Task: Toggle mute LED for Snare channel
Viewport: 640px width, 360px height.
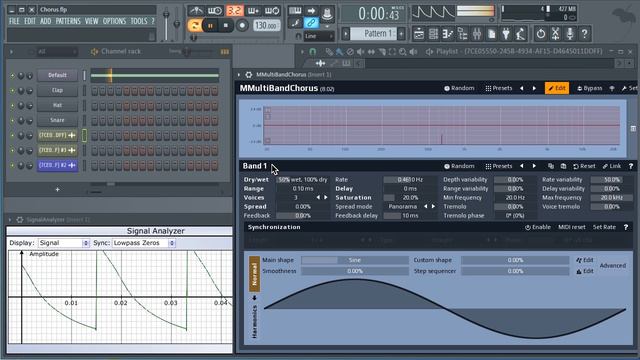Action: click(x=12, y=120)
